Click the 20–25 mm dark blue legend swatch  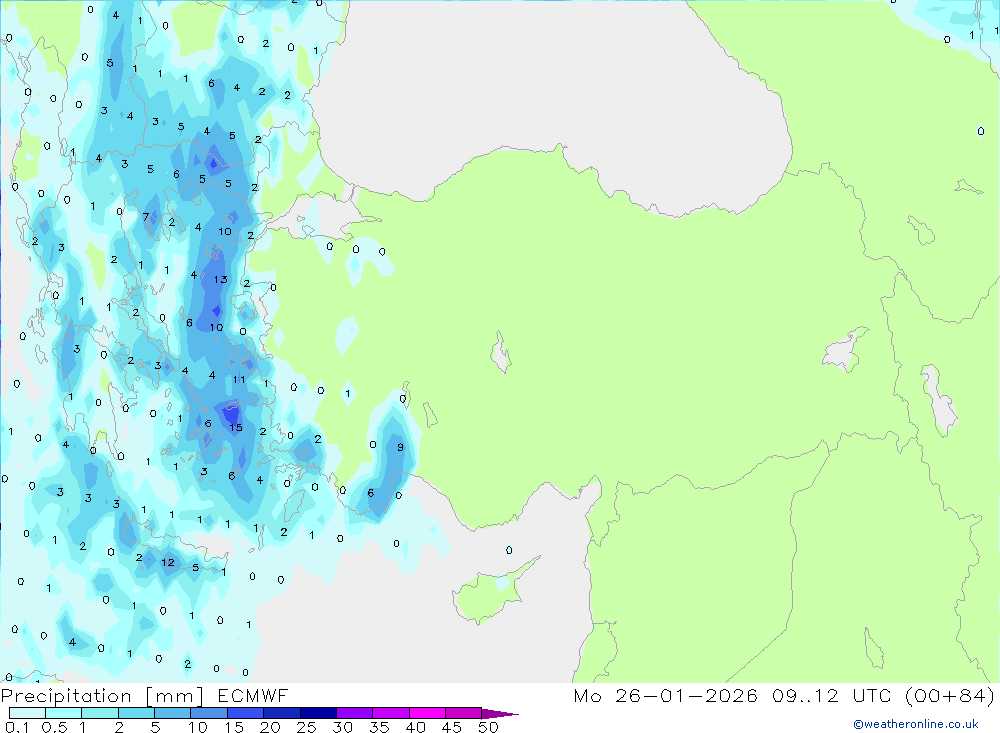point(282,713)
